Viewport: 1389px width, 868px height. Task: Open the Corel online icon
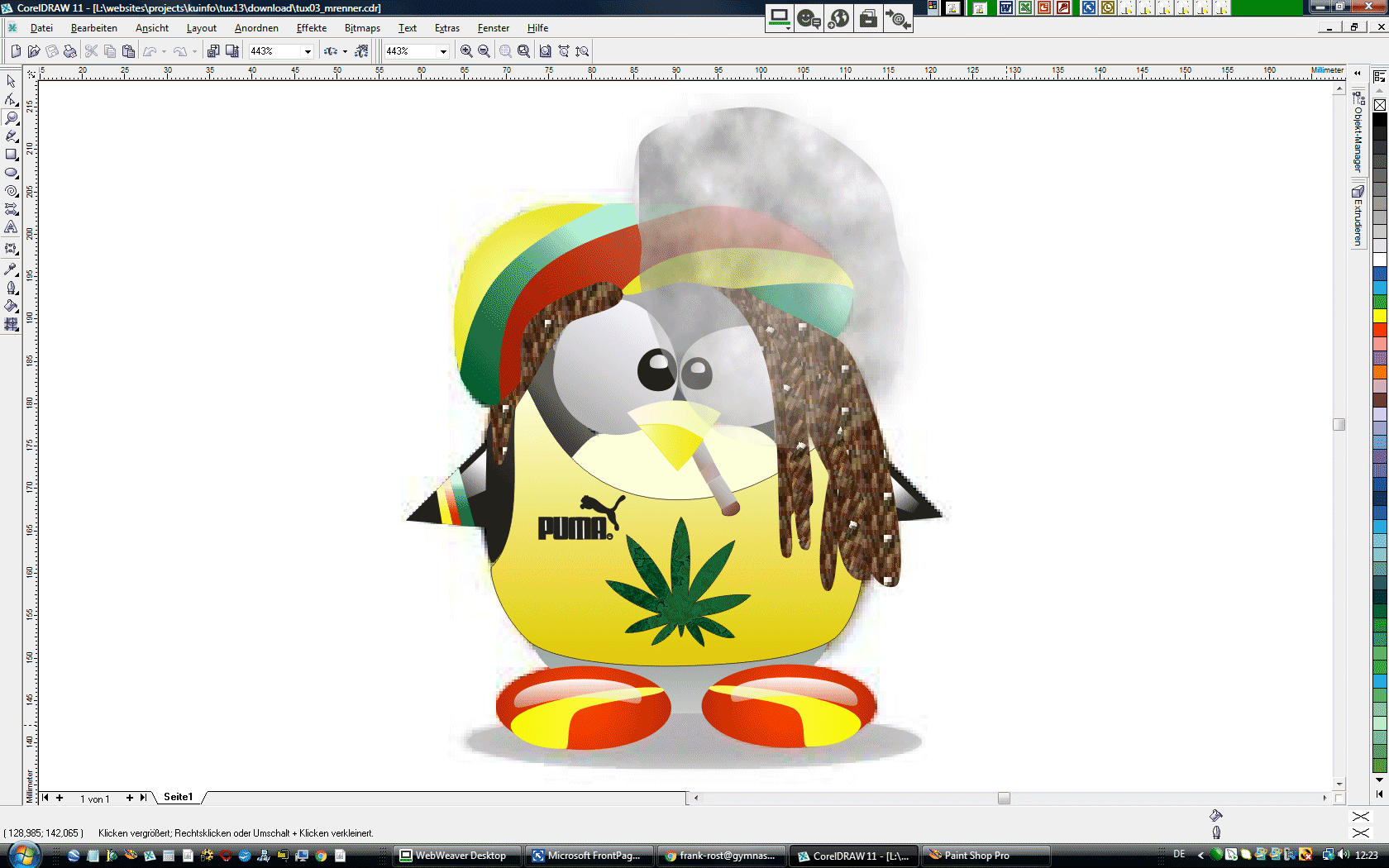(361, 51)
